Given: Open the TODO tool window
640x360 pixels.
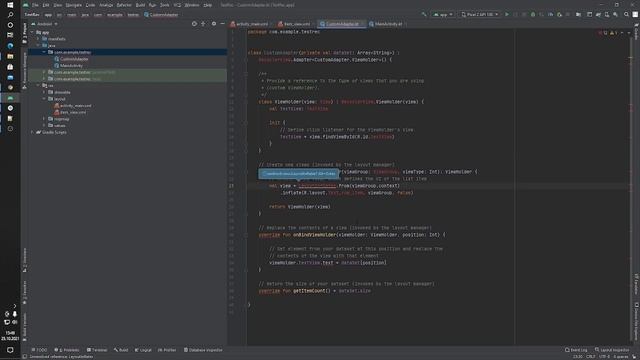Looking at the screenshot, I should point(39,350).
